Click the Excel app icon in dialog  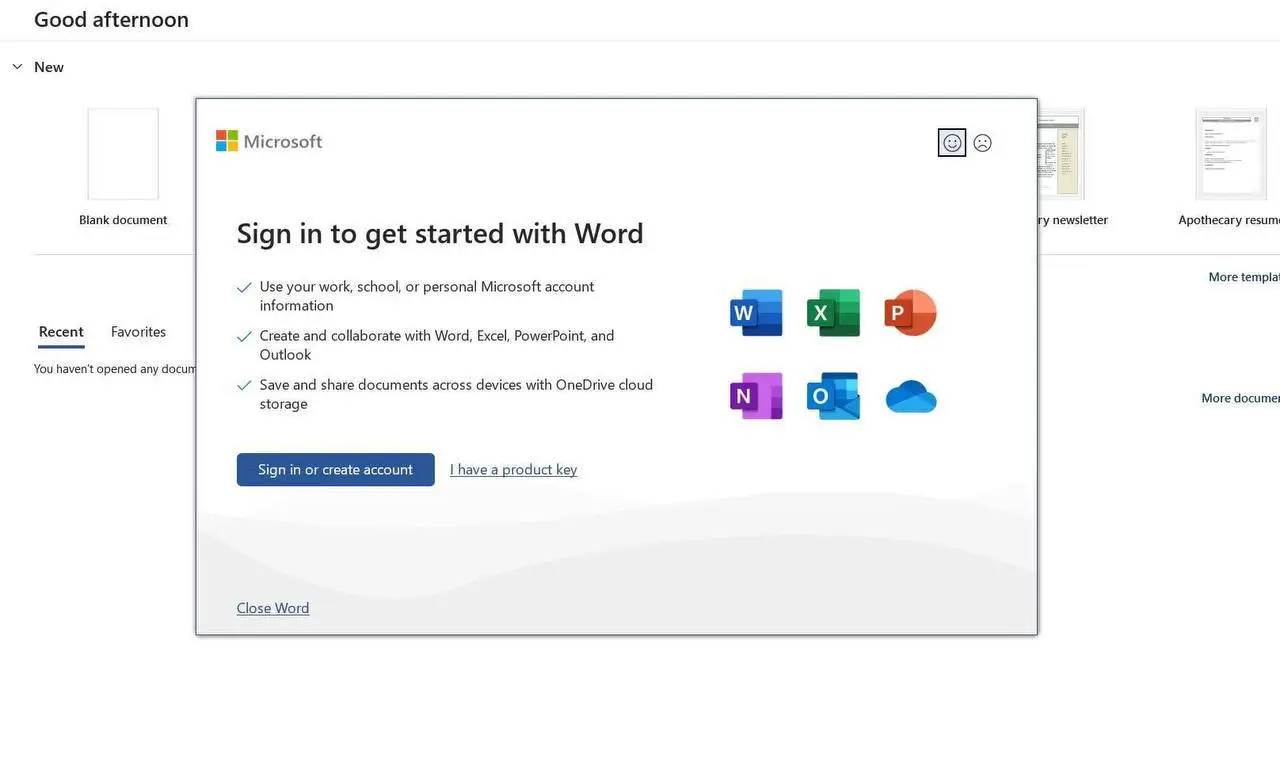[x=833, y=313]
